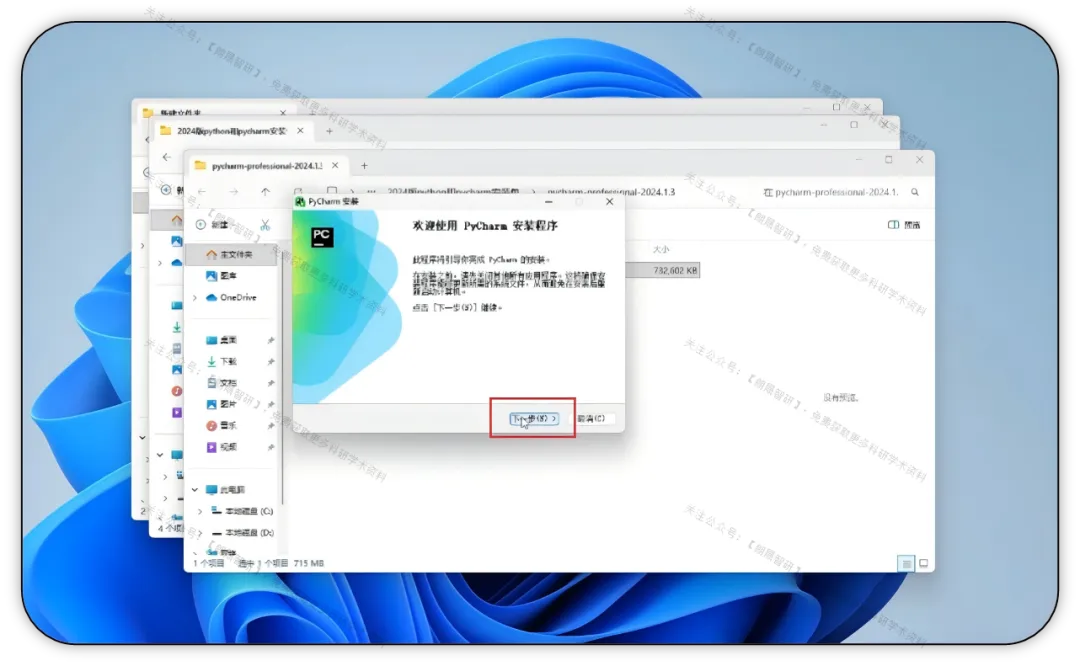Open 文档 quick access folder

coord(222,382)
